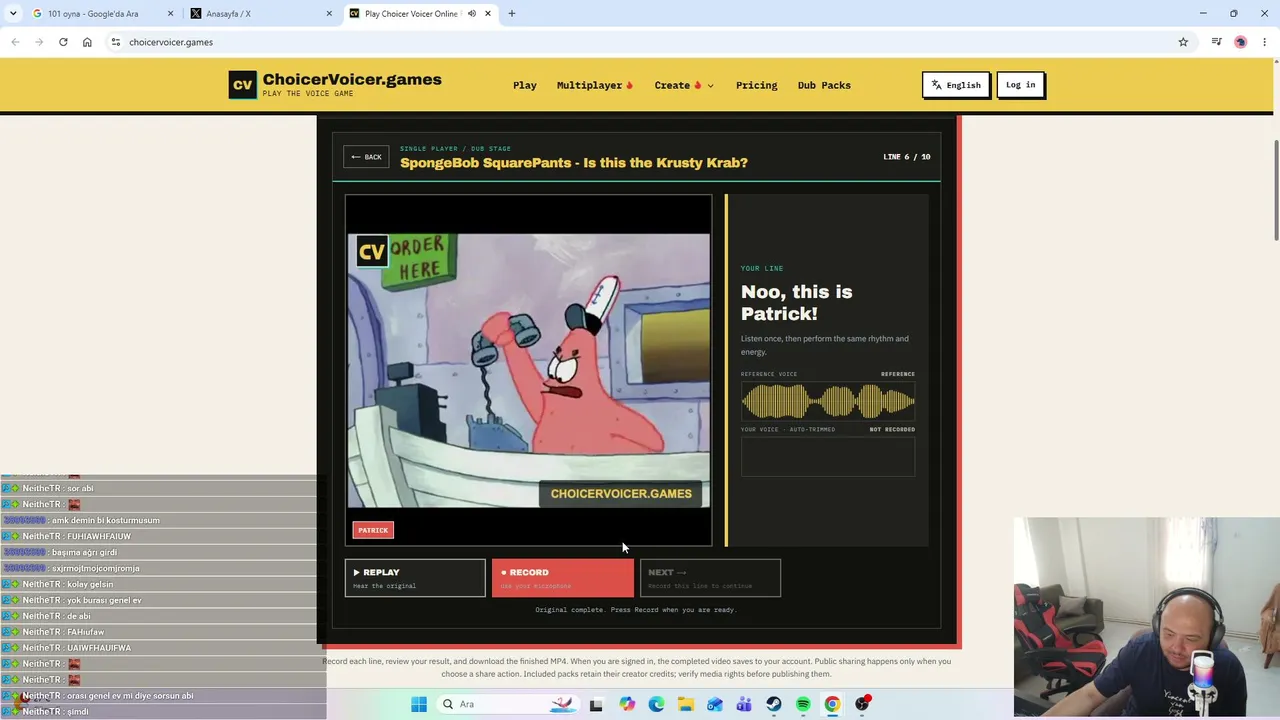Click the disabled Next button
Screen dimensions: 1280x720
[x=710, y=578]
